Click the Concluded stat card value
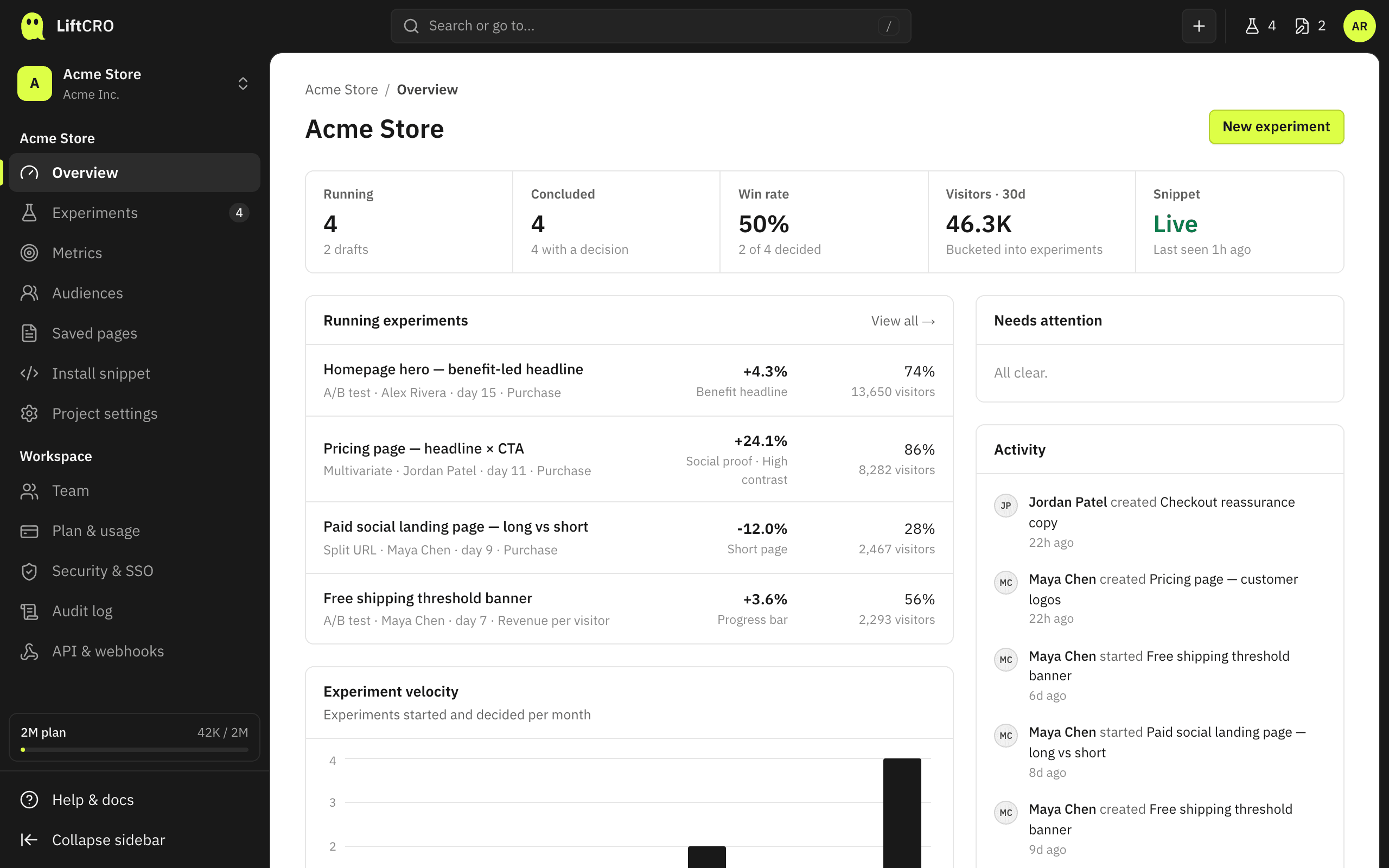 point(538,224)
